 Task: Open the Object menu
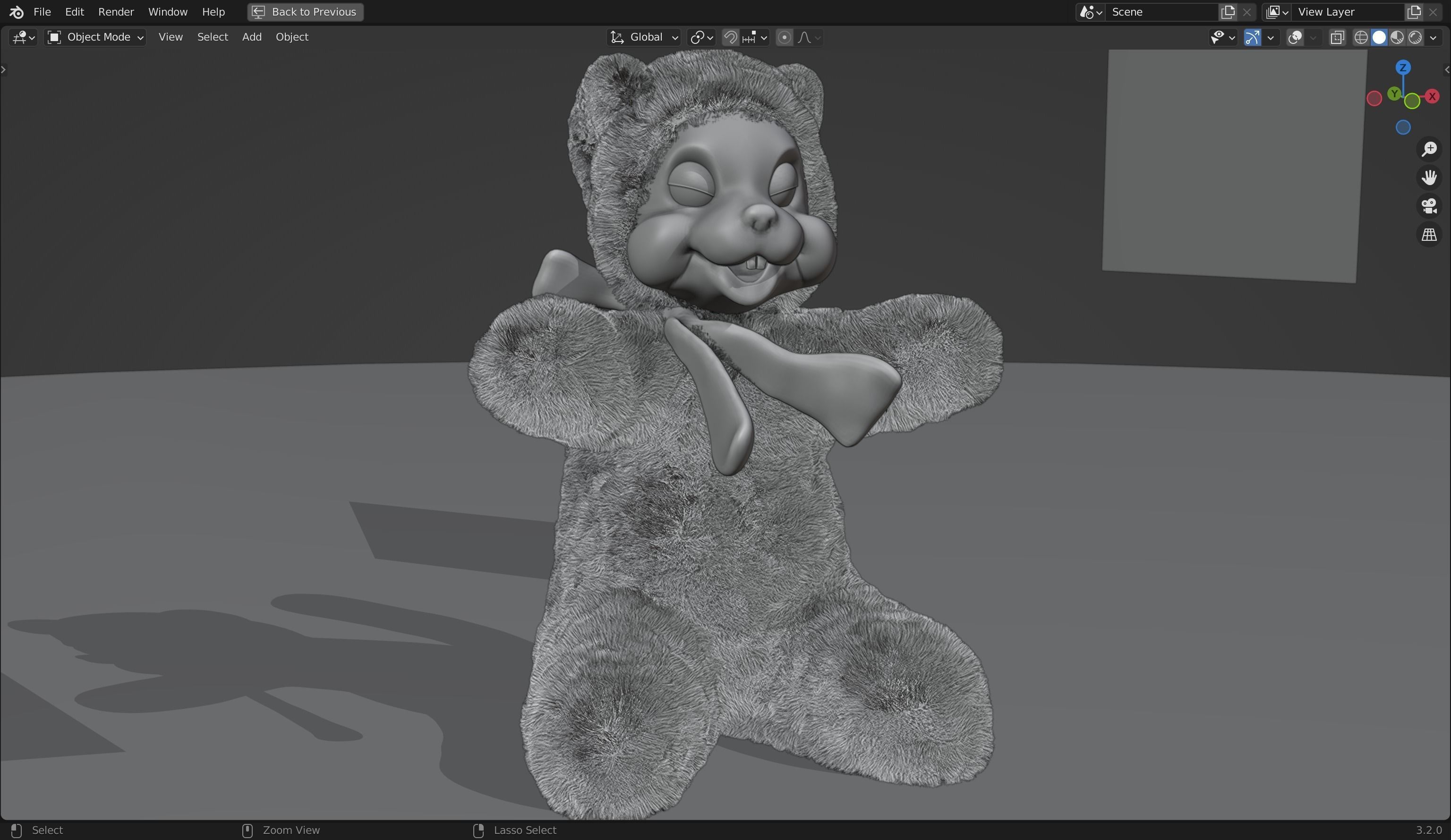pos(291,37)
